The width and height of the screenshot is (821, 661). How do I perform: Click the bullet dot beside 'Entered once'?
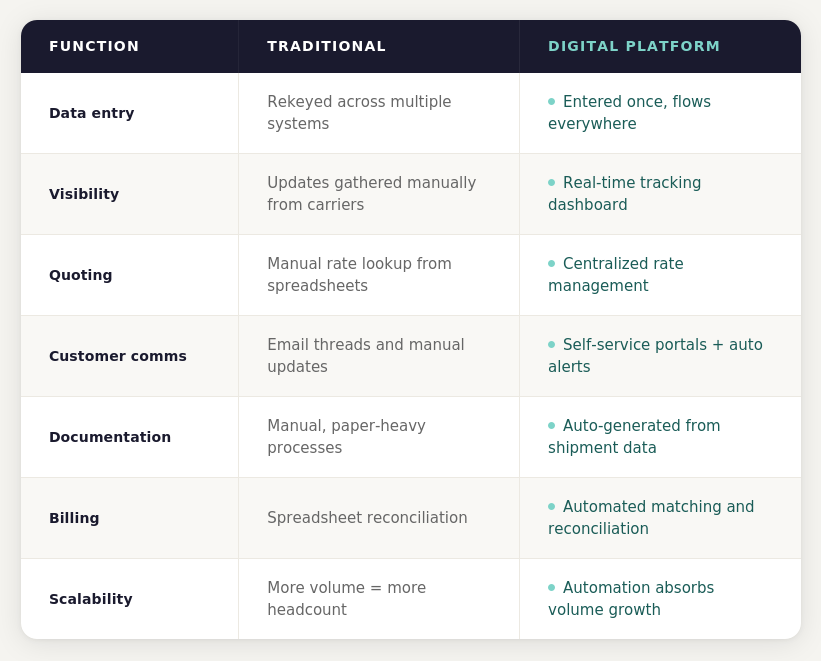point(551,102)
